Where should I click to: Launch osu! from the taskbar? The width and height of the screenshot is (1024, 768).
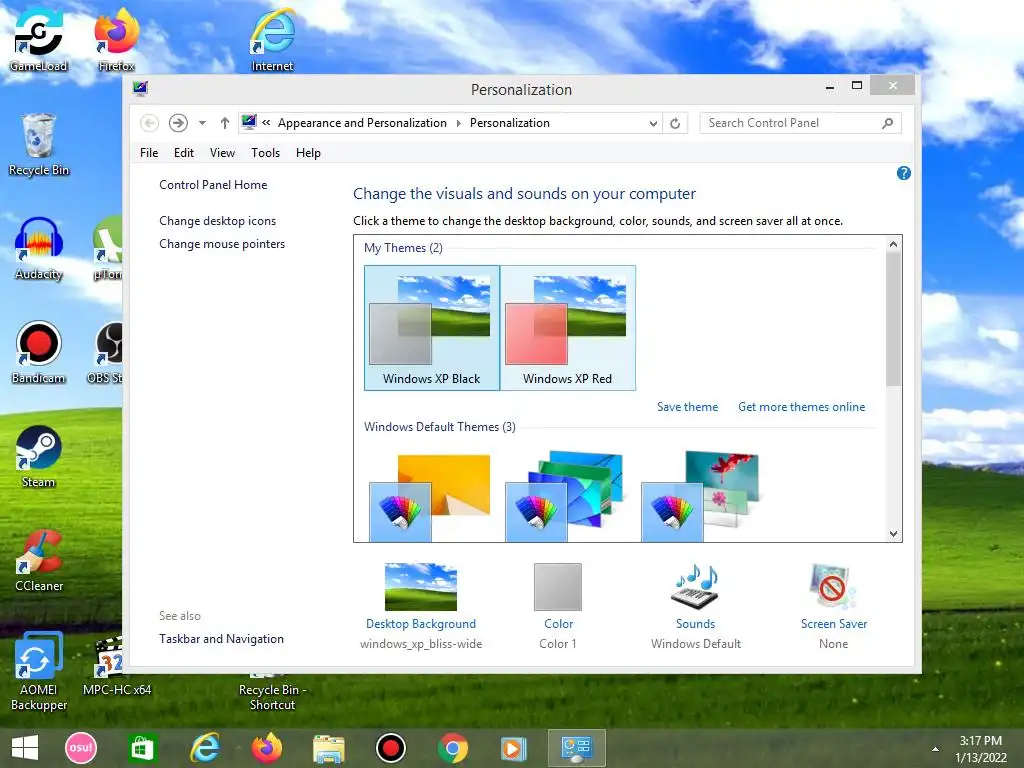(81, 748)
